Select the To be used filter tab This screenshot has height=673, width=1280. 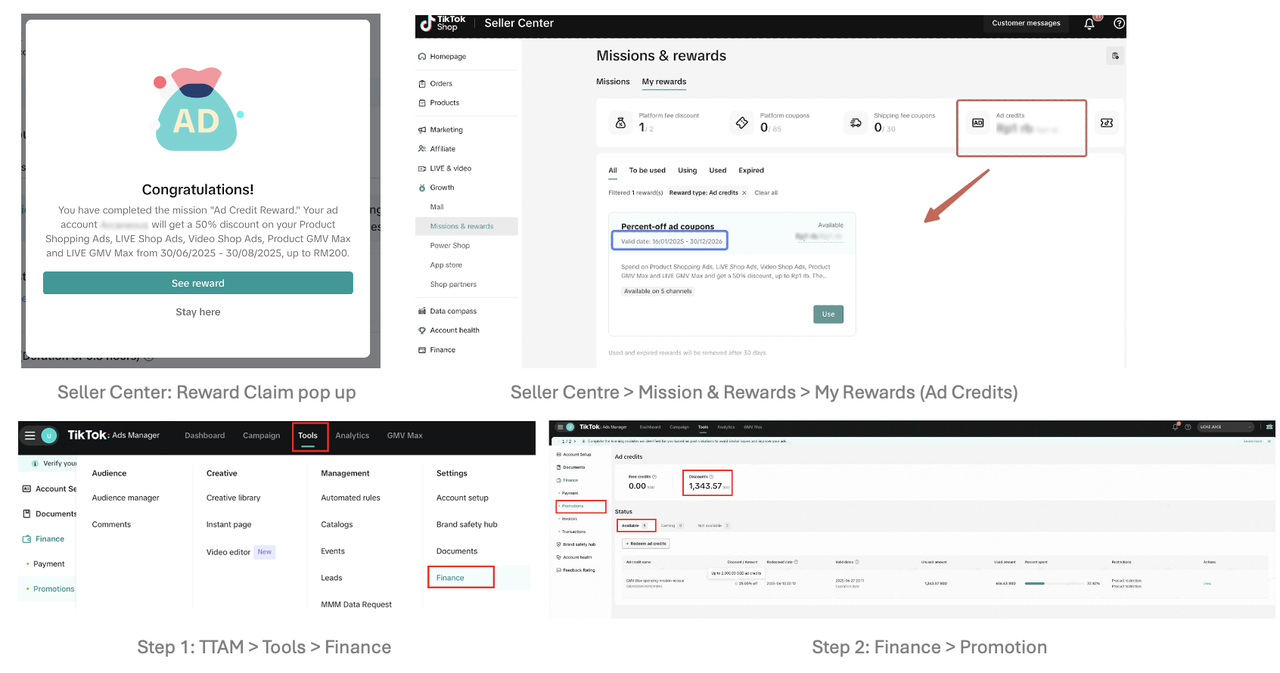tap(647, 170)
